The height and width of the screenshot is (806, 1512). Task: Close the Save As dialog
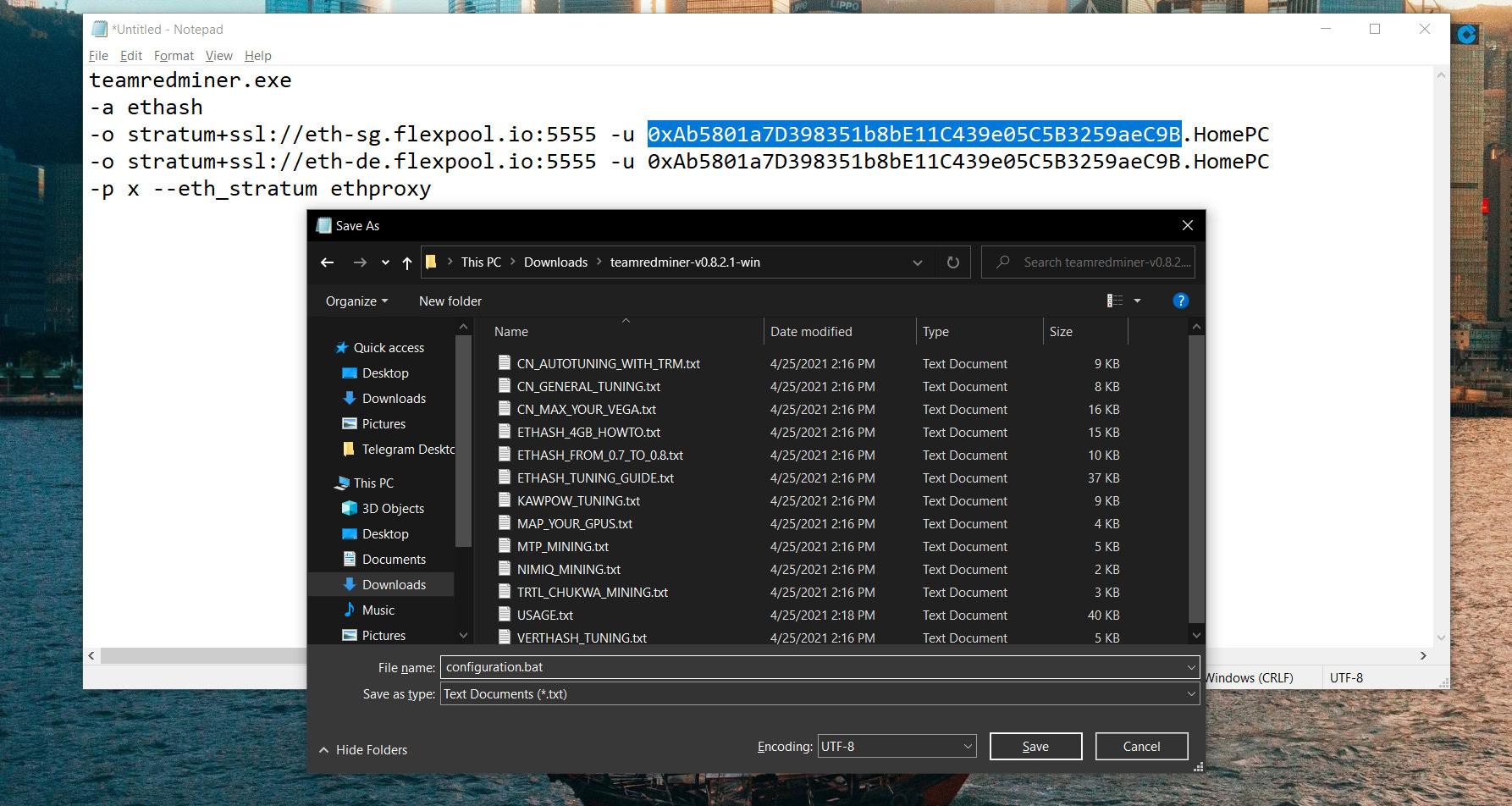click(x=1187, y=225)
